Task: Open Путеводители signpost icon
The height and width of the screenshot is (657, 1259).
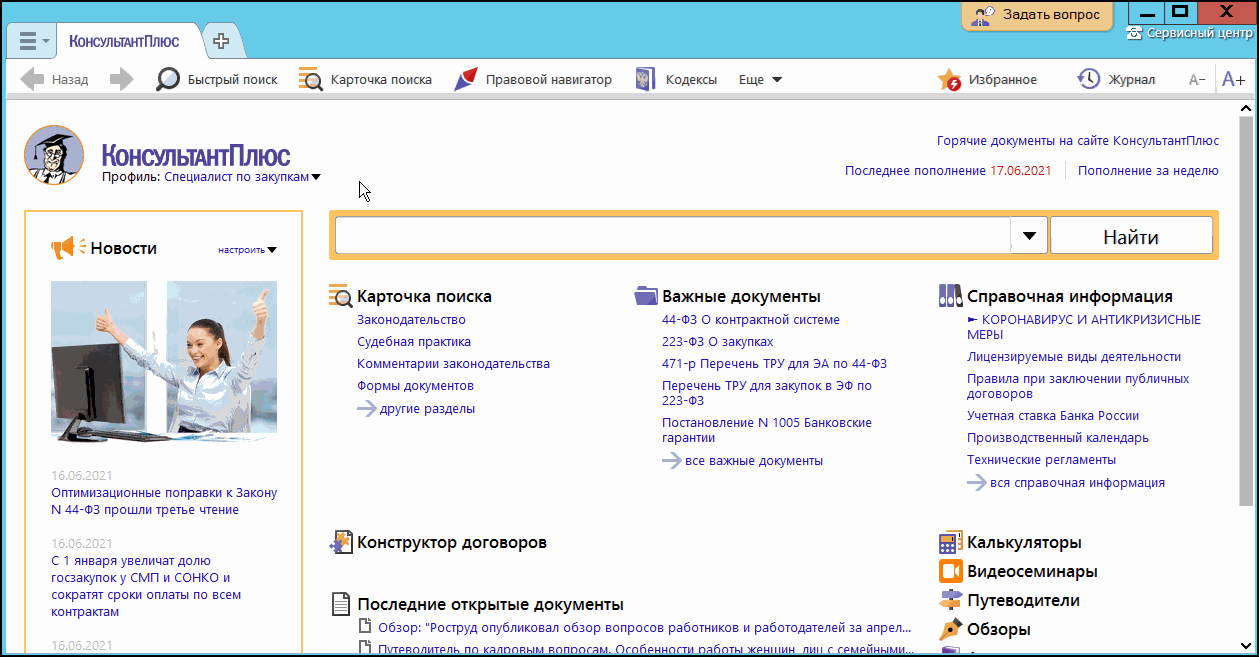Action: (950, 601)
